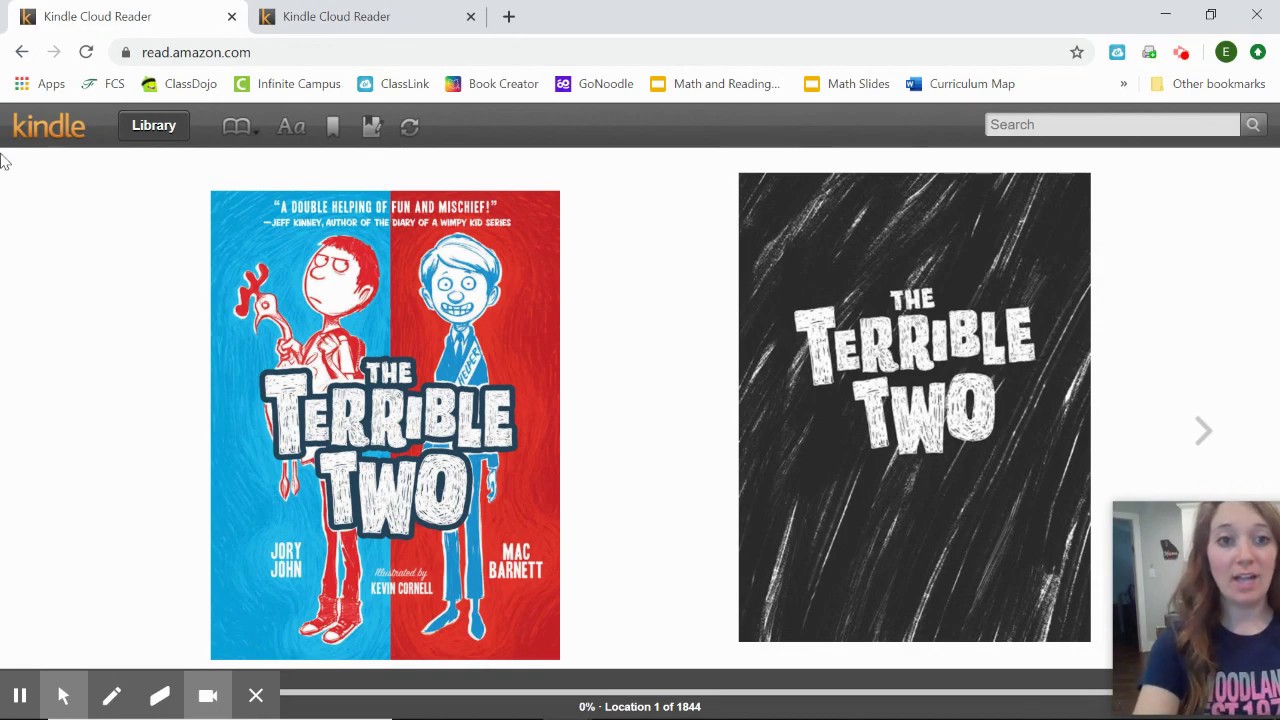
Task: Show more bookmarks chevron
Action: tap(1123, 84)
